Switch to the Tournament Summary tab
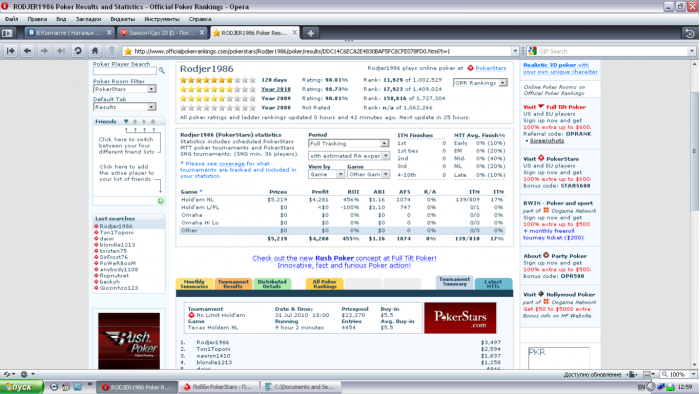Screen dimensions: 700x394 454,282
